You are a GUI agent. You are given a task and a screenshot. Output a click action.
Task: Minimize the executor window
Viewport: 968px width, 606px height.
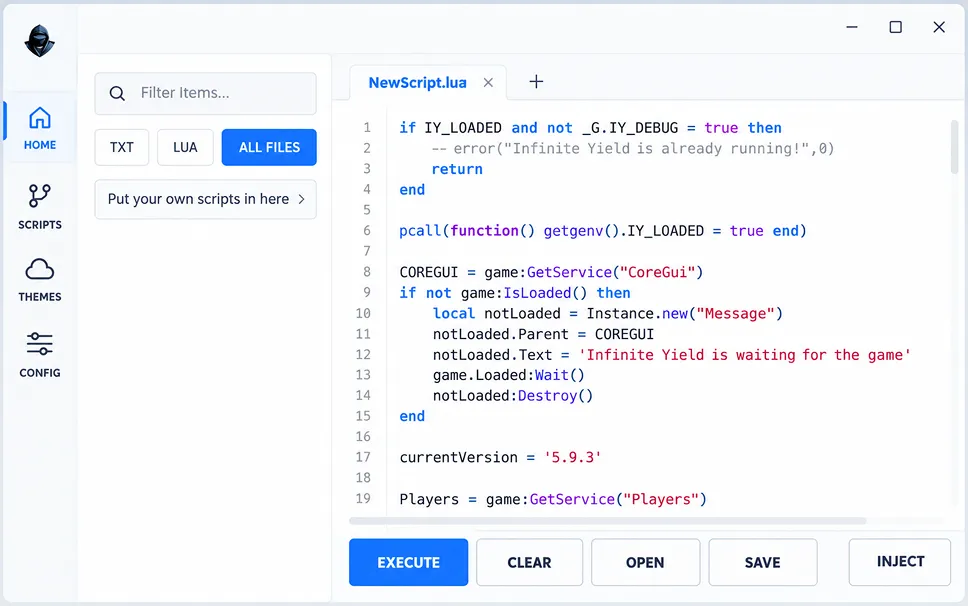(x=852, y=27)
